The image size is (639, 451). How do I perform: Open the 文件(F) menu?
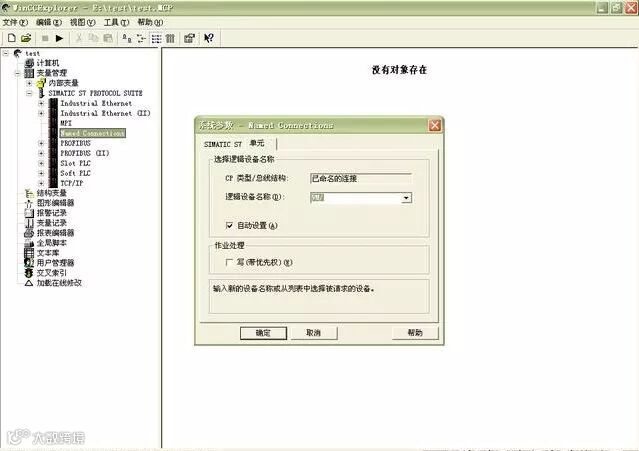[x=15, y=22]
